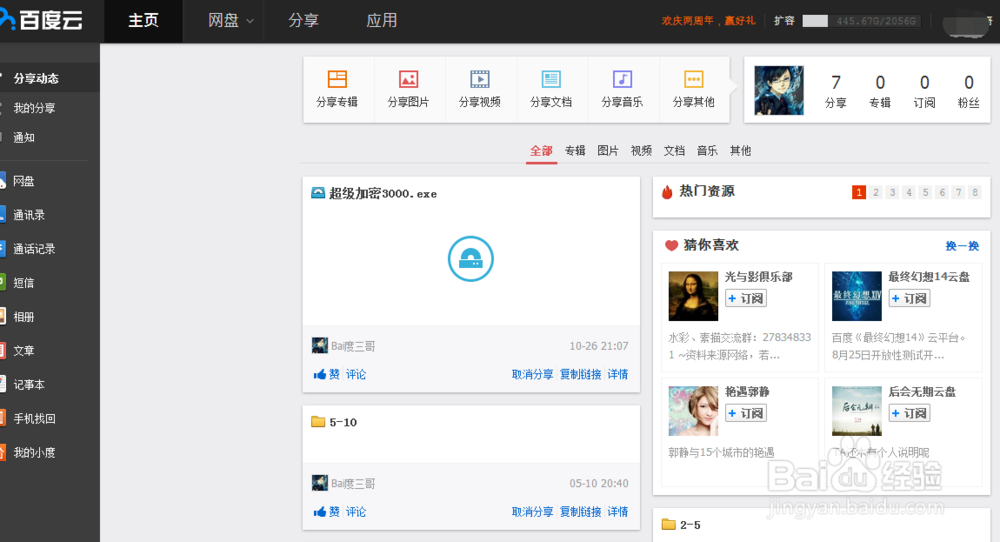Viewport: 1000px width, 542px height.
Task: Open 网盘 in the left sidebar
Action: pyautogui.click(x=24, y=181)
